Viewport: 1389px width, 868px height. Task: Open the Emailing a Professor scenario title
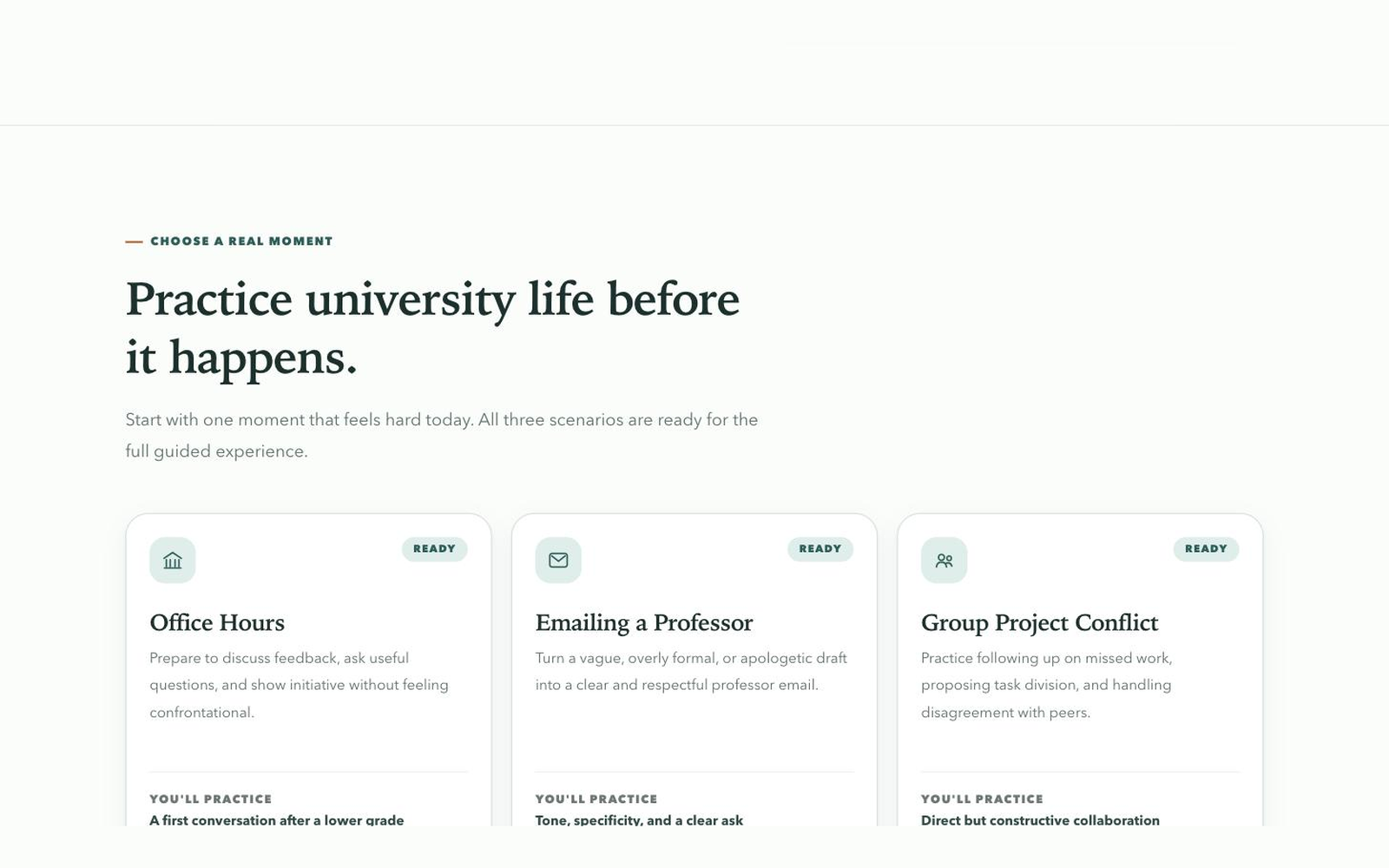(x=644, y=623)
